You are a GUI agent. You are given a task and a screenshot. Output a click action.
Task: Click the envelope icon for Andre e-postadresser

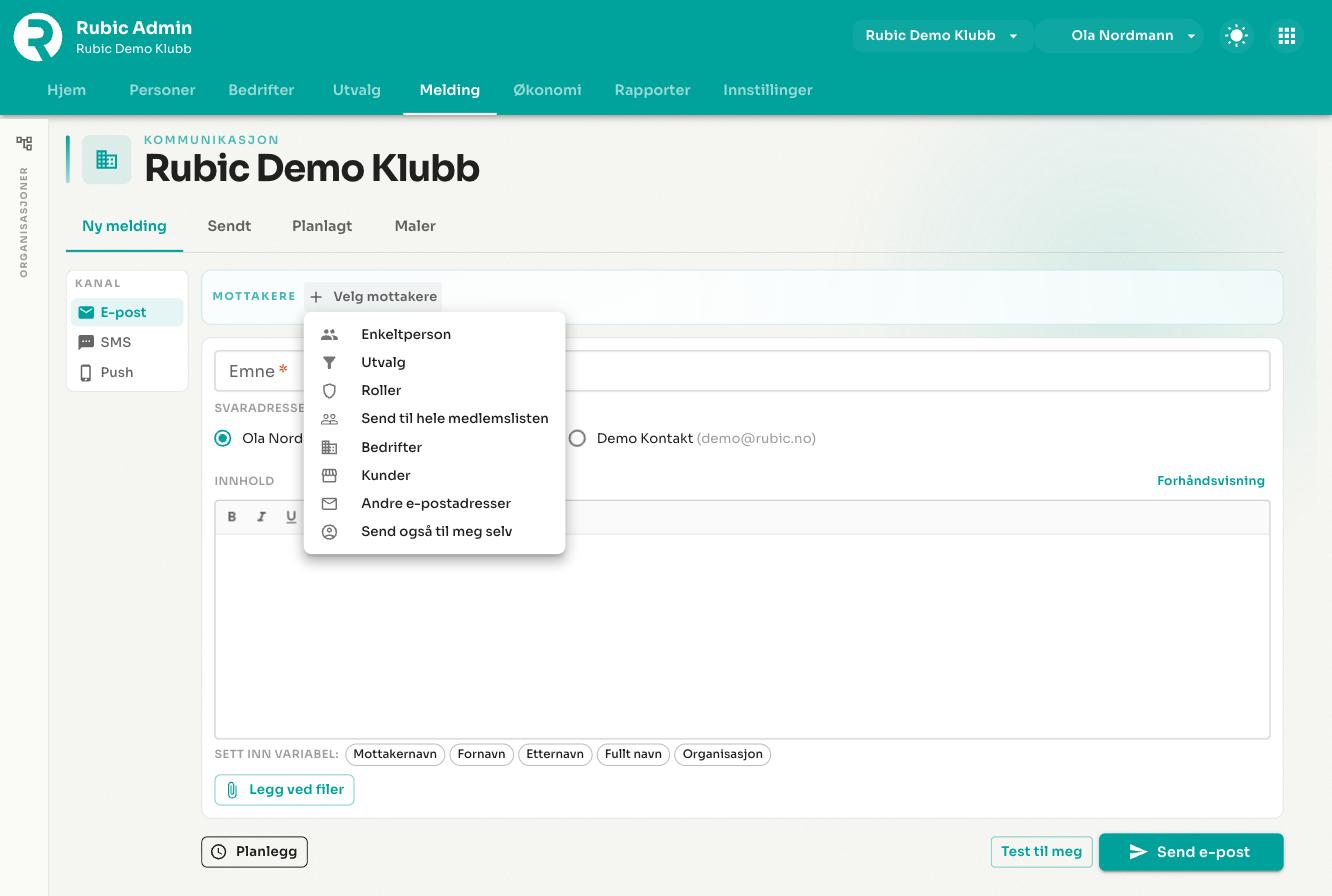329,504
